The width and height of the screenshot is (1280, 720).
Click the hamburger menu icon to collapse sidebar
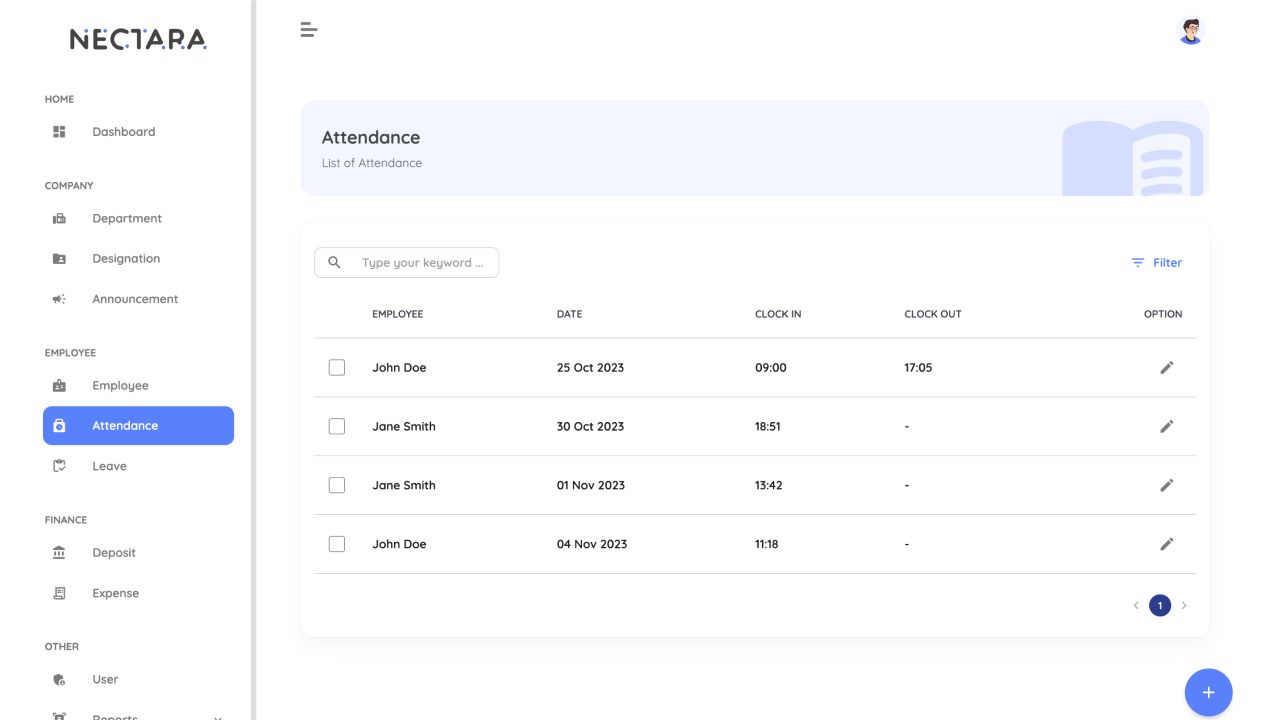pyautogui.click(x=309, y=30)
